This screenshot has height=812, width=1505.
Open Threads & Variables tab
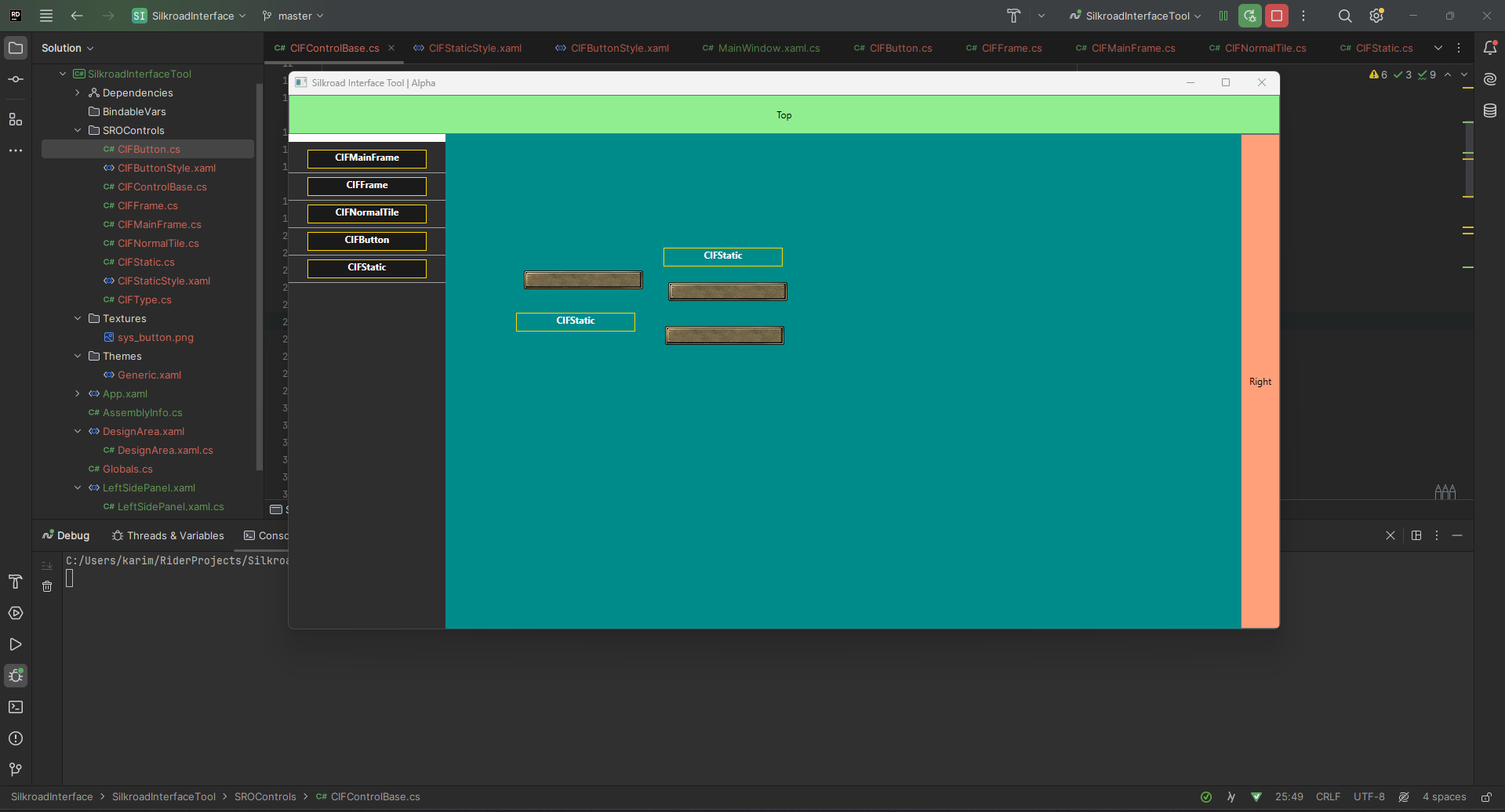[168, 535]
